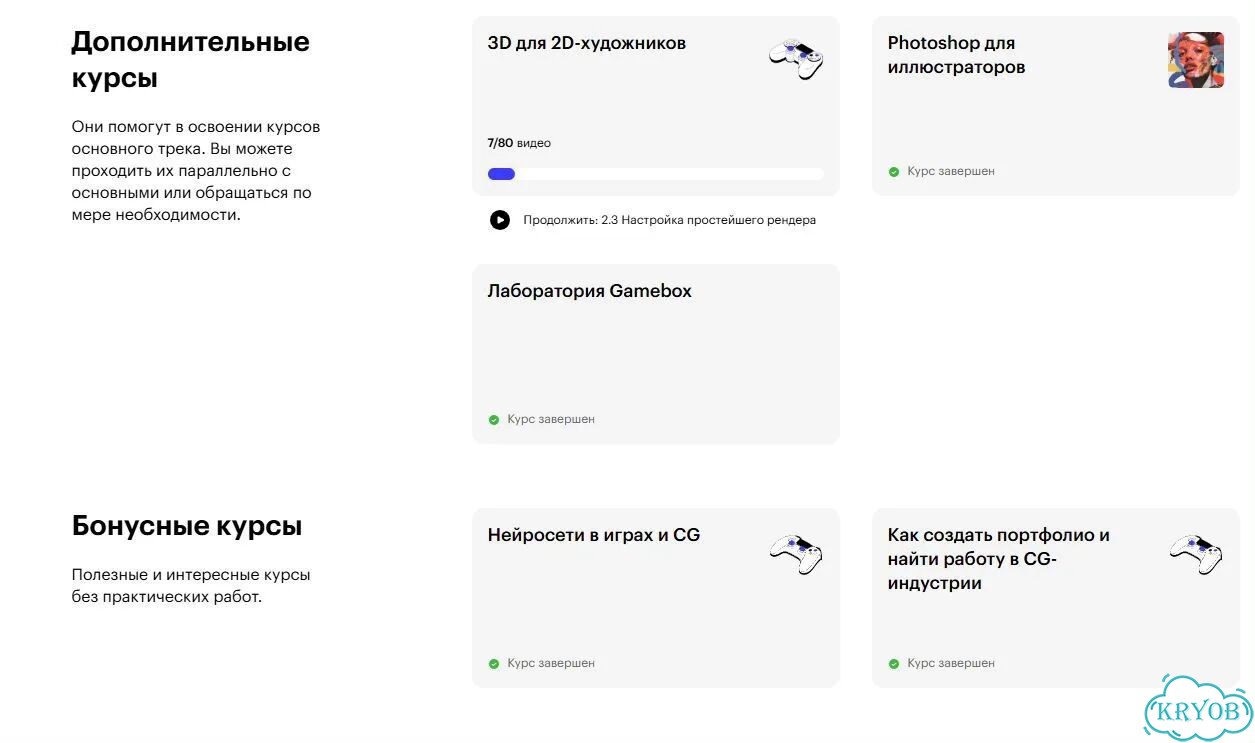Click gamepad icon on 3D для 2D-художников card
This screenshot has width=1255, height=743.
pyautogui.click(x=796, y=60)
